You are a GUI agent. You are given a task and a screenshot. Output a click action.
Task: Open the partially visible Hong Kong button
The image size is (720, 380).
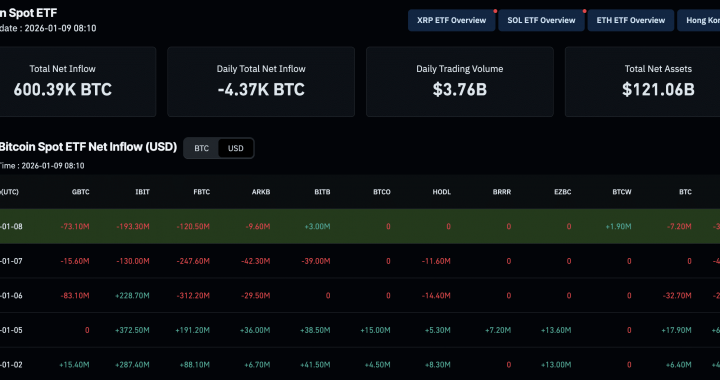699,20
